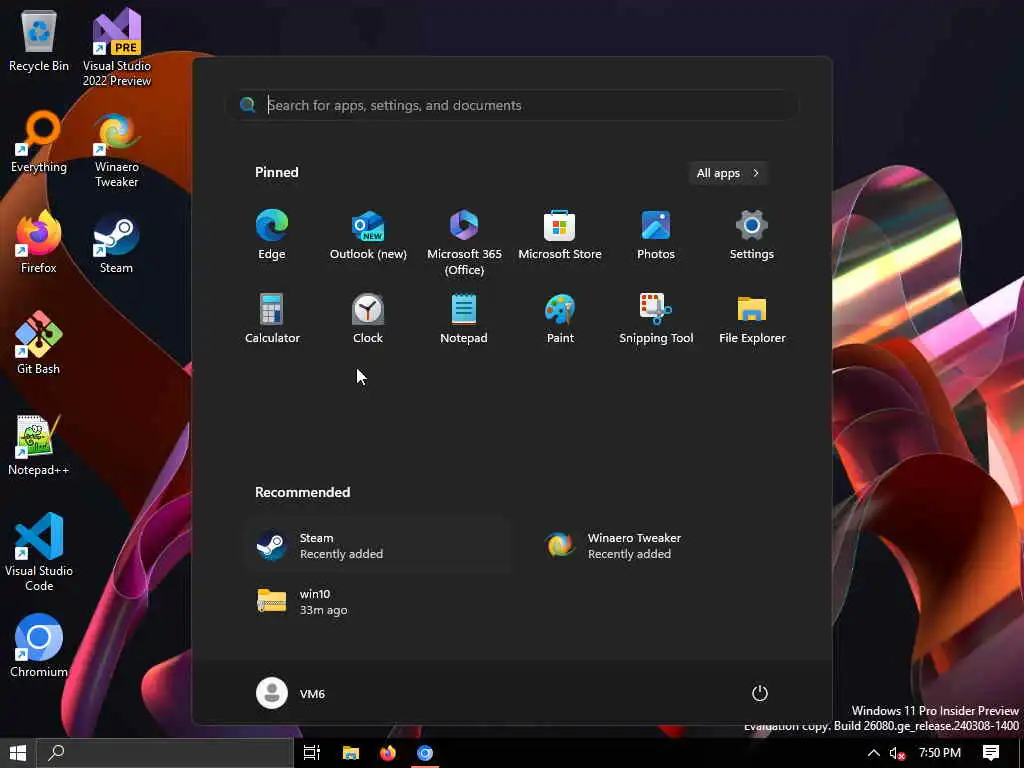Open File Explorer from the taskbar
The height and width of the screenshot is (768, 1024).
351,753
